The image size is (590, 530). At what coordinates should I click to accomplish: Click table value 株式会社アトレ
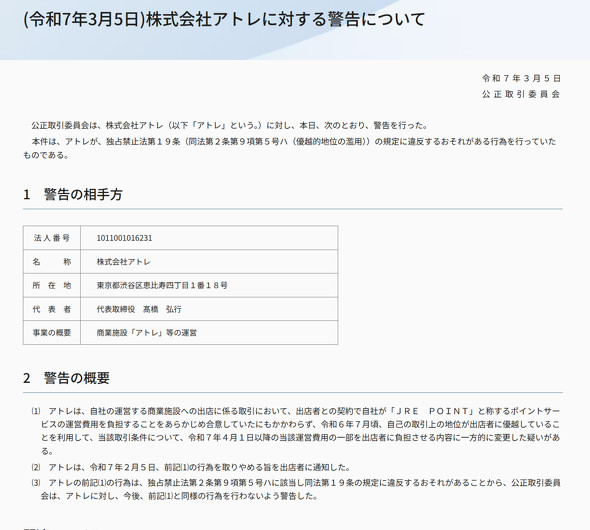(123, 262)
